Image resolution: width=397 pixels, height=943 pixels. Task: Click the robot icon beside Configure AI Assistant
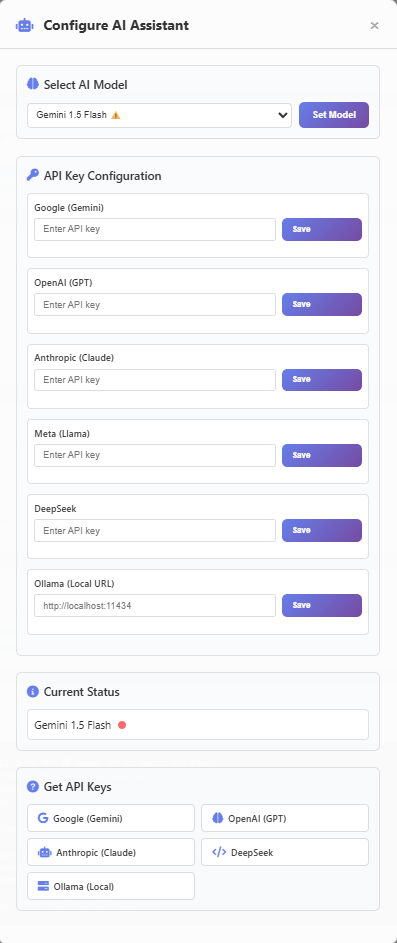(x=25, y=25)
